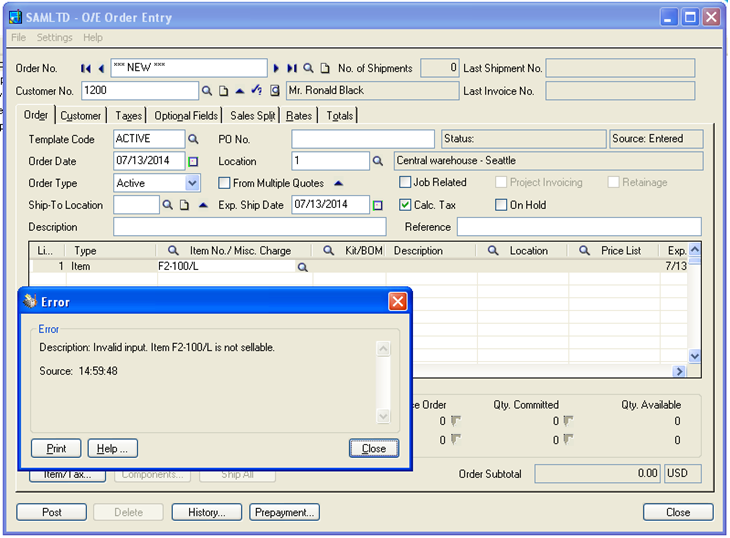Click Error message scroll down arrow

coord(383,416)
